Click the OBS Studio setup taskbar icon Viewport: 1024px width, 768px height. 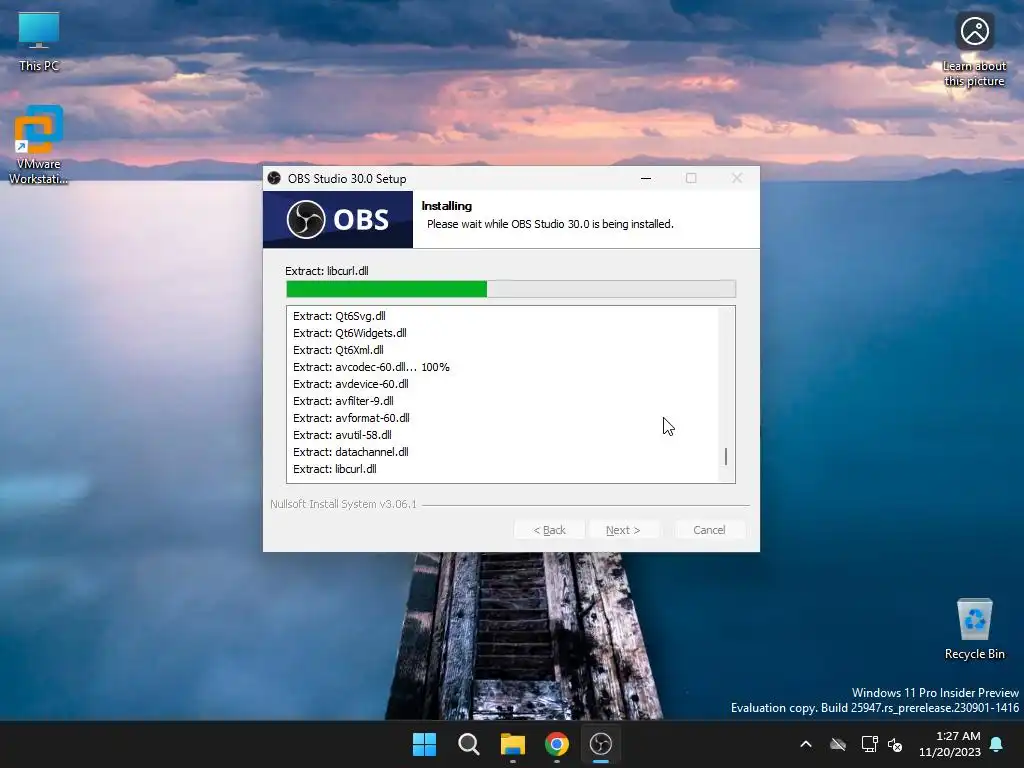click(x=601, y=744)
